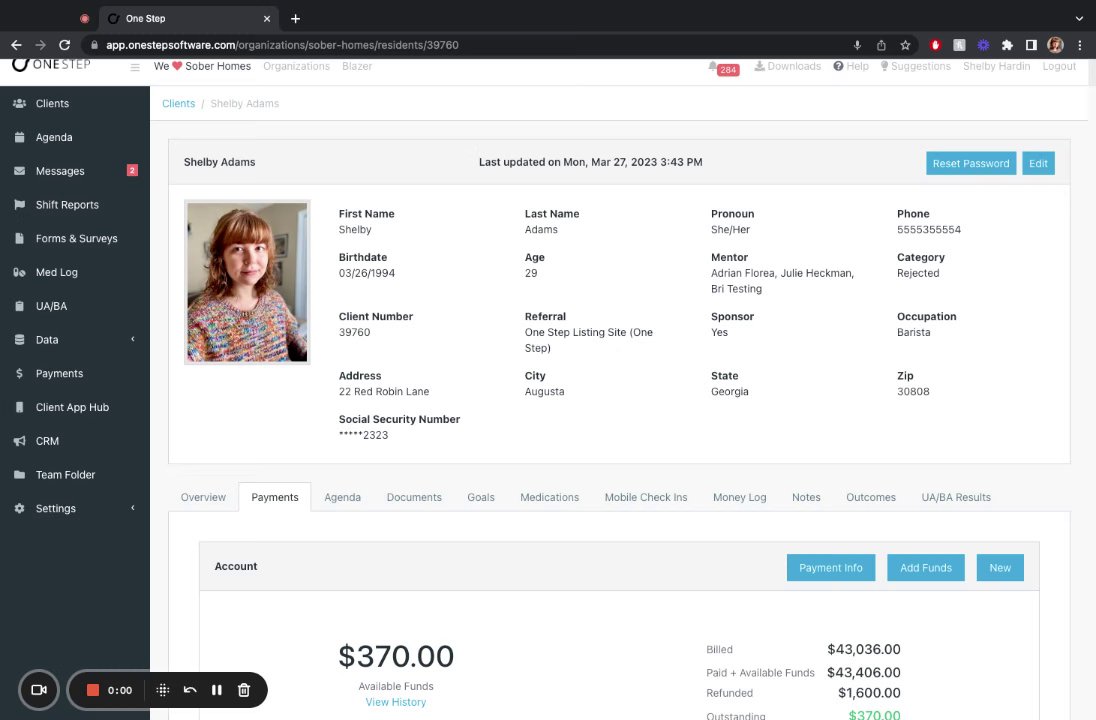This screenshot has width=1096, height=720.
Task: Click the Add Funds button
Action: (x=925, y=568)
